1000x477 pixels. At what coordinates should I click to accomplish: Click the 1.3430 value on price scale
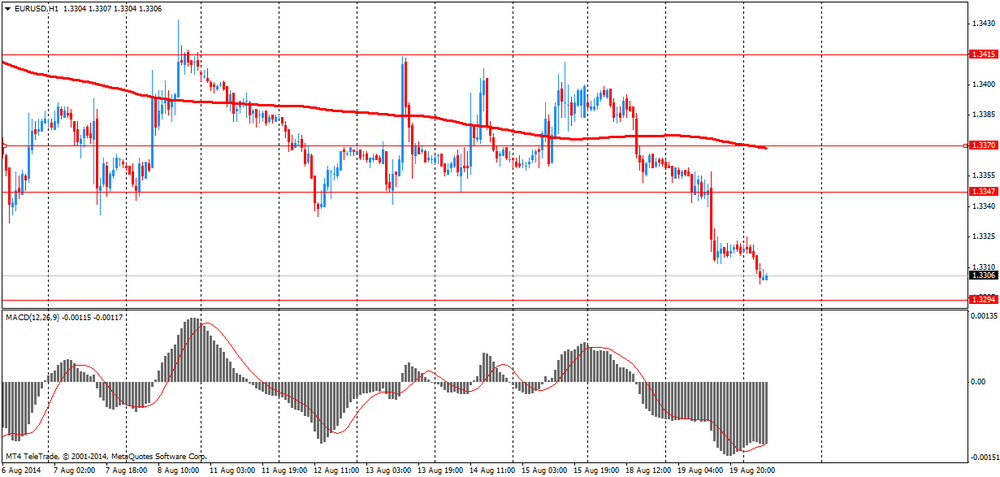982,24
